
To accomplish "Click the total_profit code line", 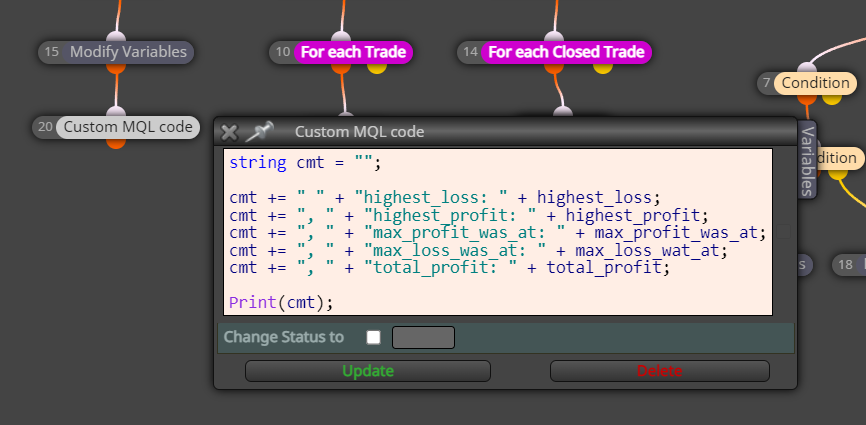I will click(450, 268).
